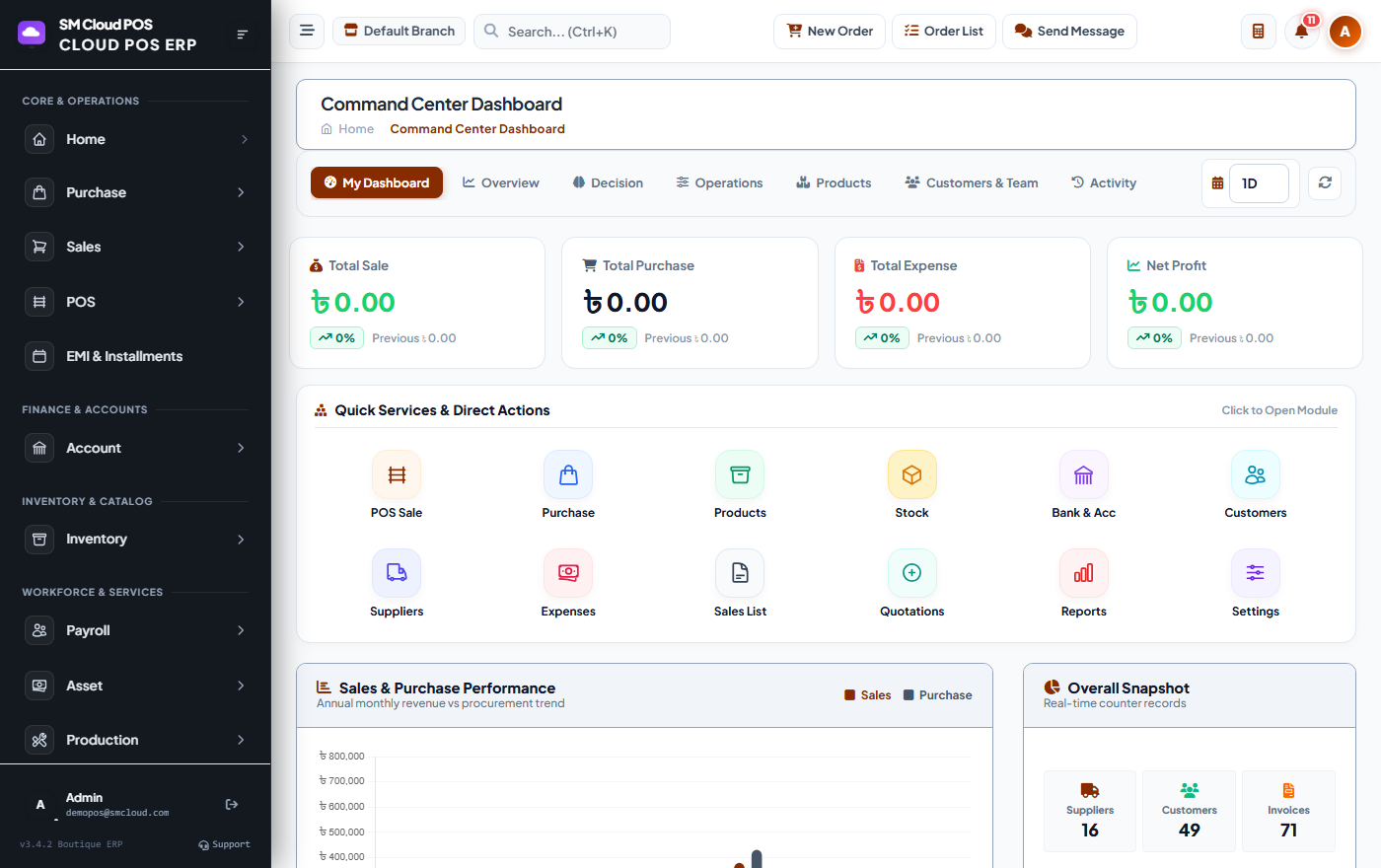The height and width of the screenshot is (868, 1381).
Task: Open the POS Sale quick service icon
Action: [397, 474]
